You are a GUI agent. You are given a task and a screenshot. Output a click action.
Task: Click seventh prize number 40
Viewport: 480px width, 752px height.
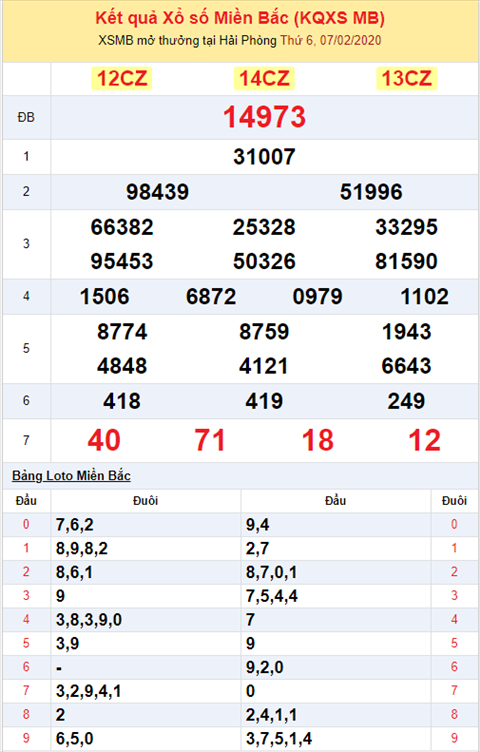[x=104, y=440]
